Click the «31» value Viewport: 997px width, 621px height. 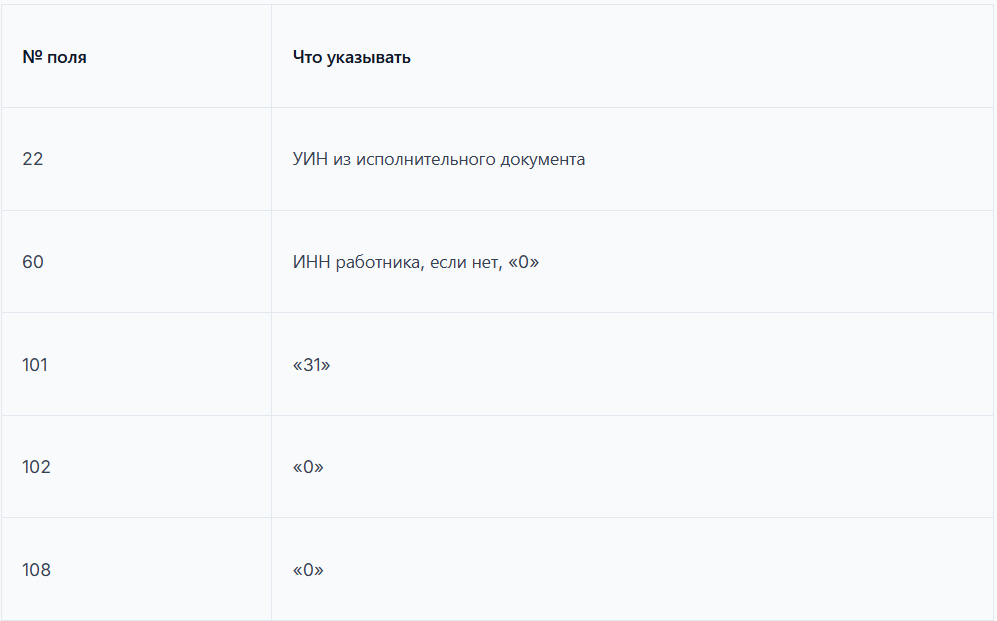(x=311, y=365)
